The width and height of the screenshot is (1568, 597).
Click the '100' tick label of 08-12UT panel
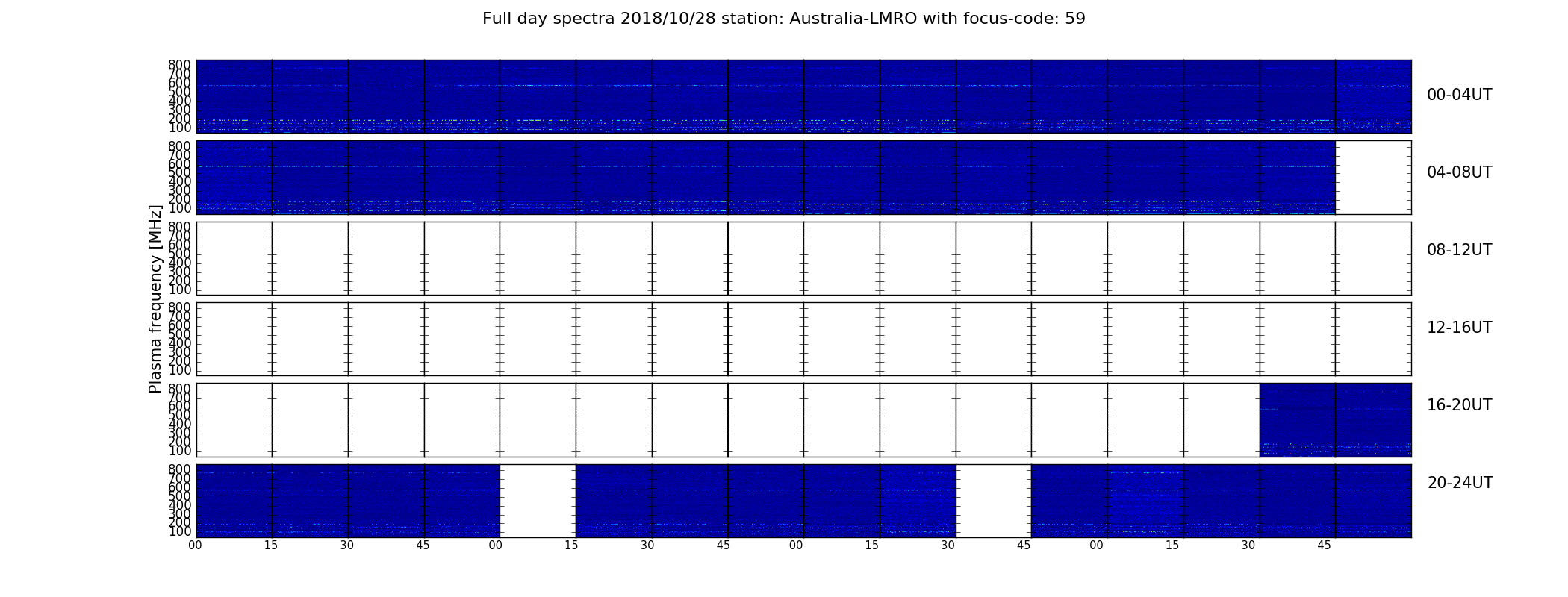[180, 290]
